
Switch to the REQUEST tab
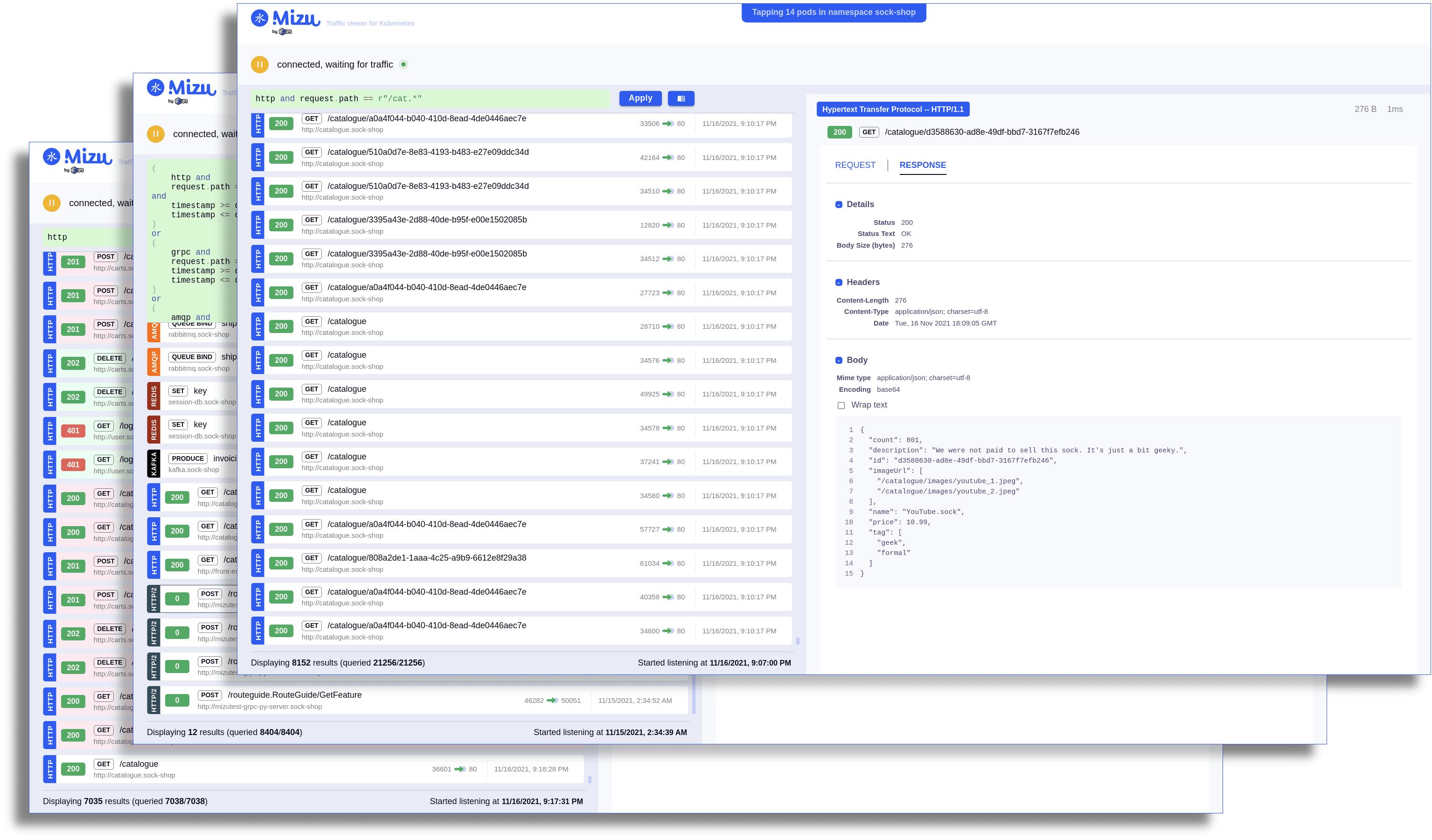(855, 165)
